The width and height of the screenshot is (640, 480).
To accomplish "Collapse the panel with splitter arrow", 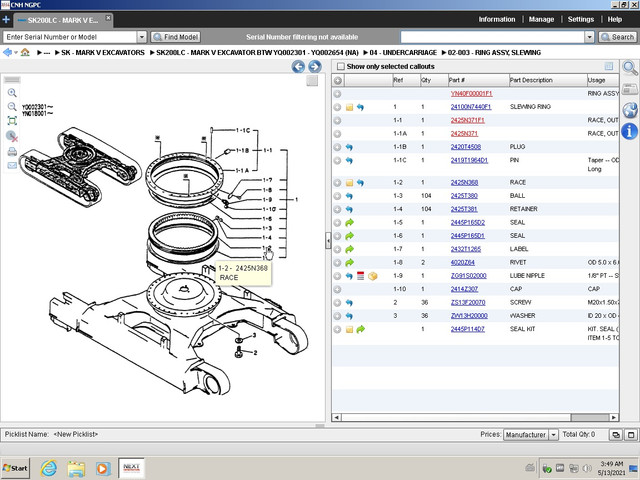I will [328, 241].
